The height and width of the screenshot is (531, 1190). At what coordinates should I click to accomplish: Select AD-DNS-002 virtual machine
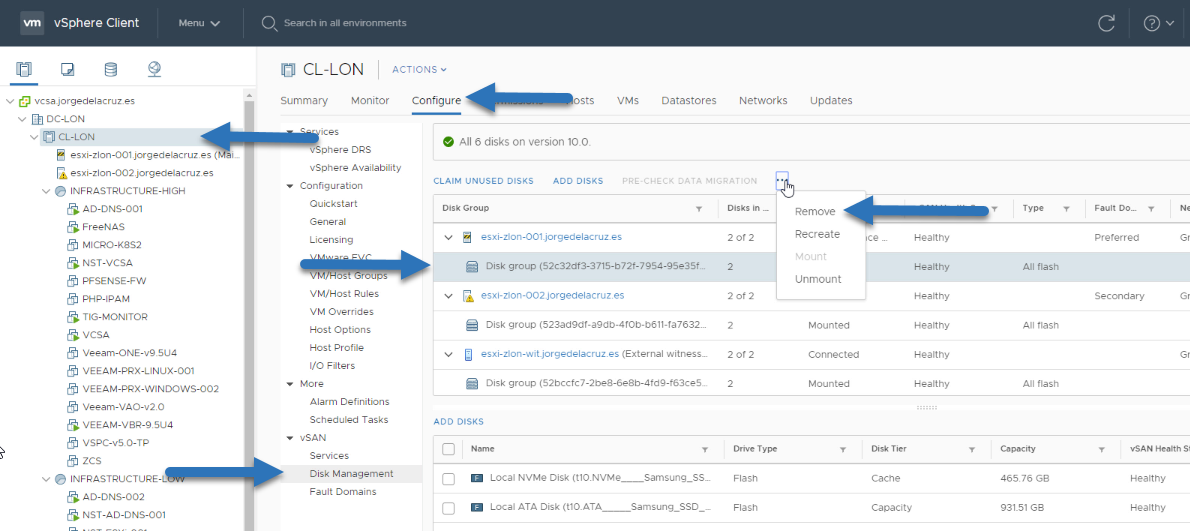(x=113, y=497)
